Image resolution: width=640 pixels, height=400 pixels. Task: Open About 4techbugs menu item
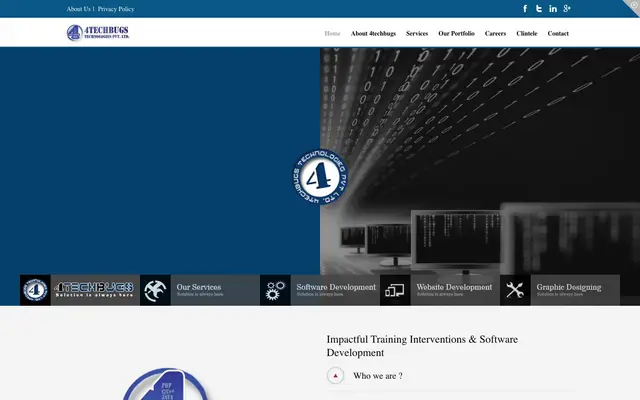(x=373, y=33)
